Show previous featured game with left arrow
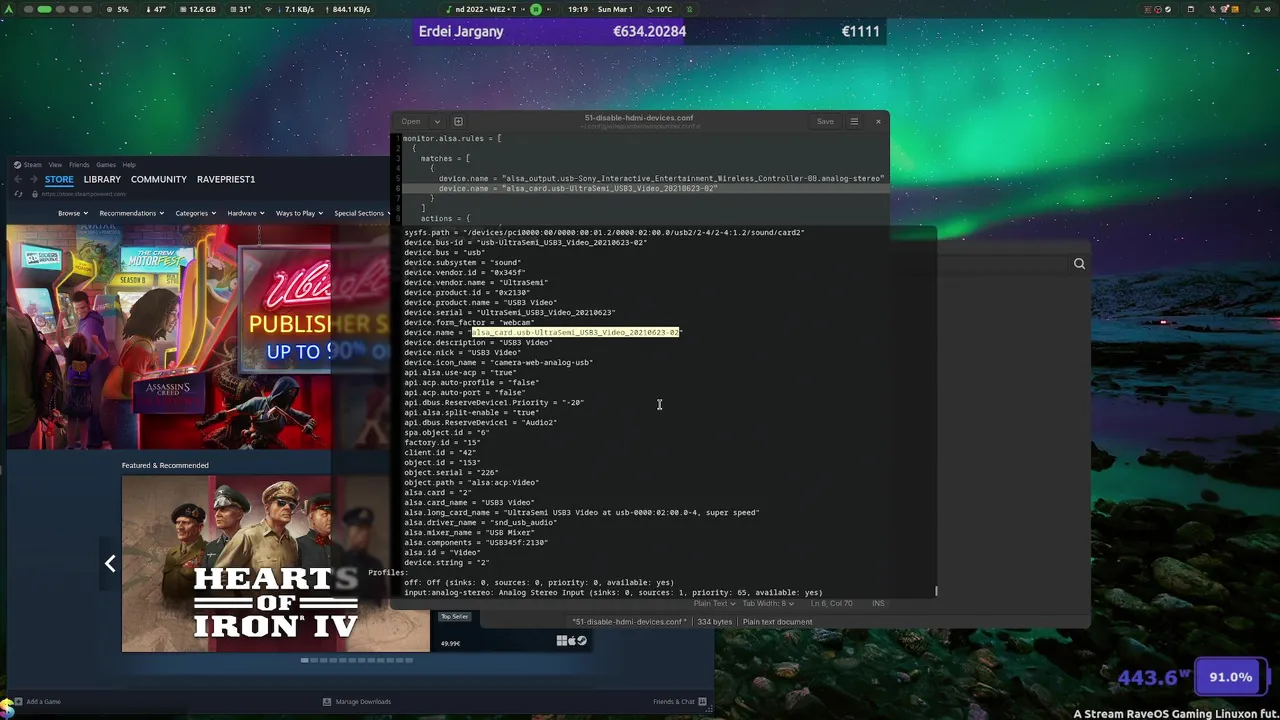The width and height of the screenshot is (1280, 720). [x=110, y=564]
